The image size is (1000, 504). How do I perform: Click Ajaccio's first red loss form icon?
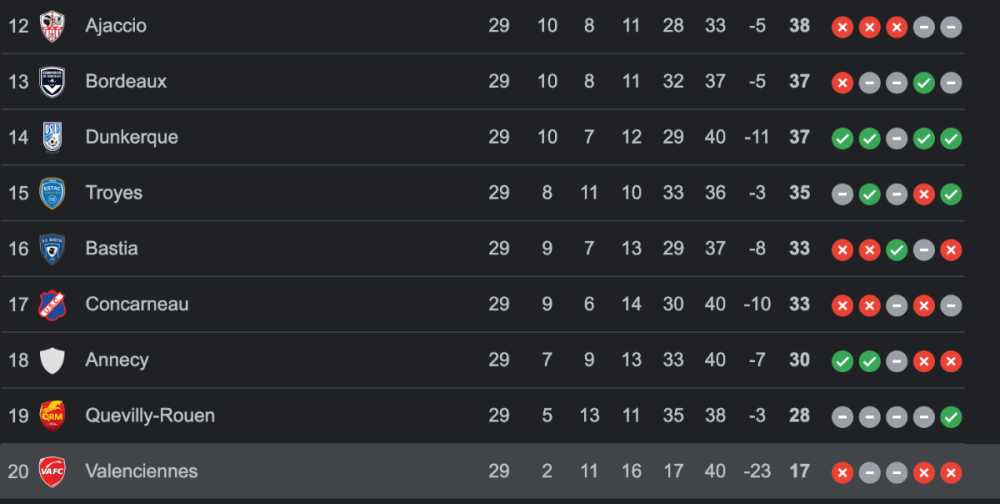843,27
